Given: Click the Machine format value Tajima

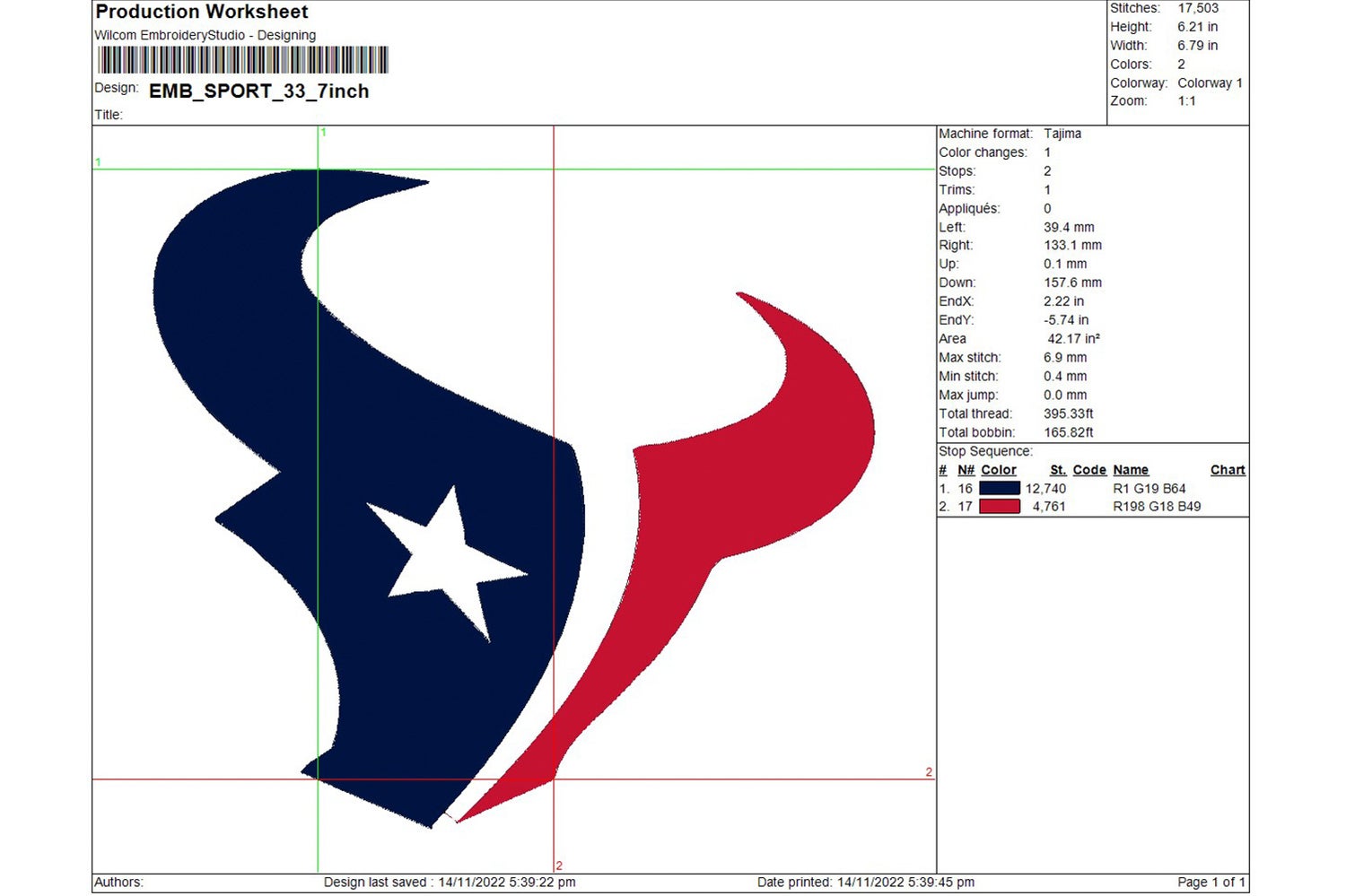Looking at the screenshot, I should [x=1062, y=133].
